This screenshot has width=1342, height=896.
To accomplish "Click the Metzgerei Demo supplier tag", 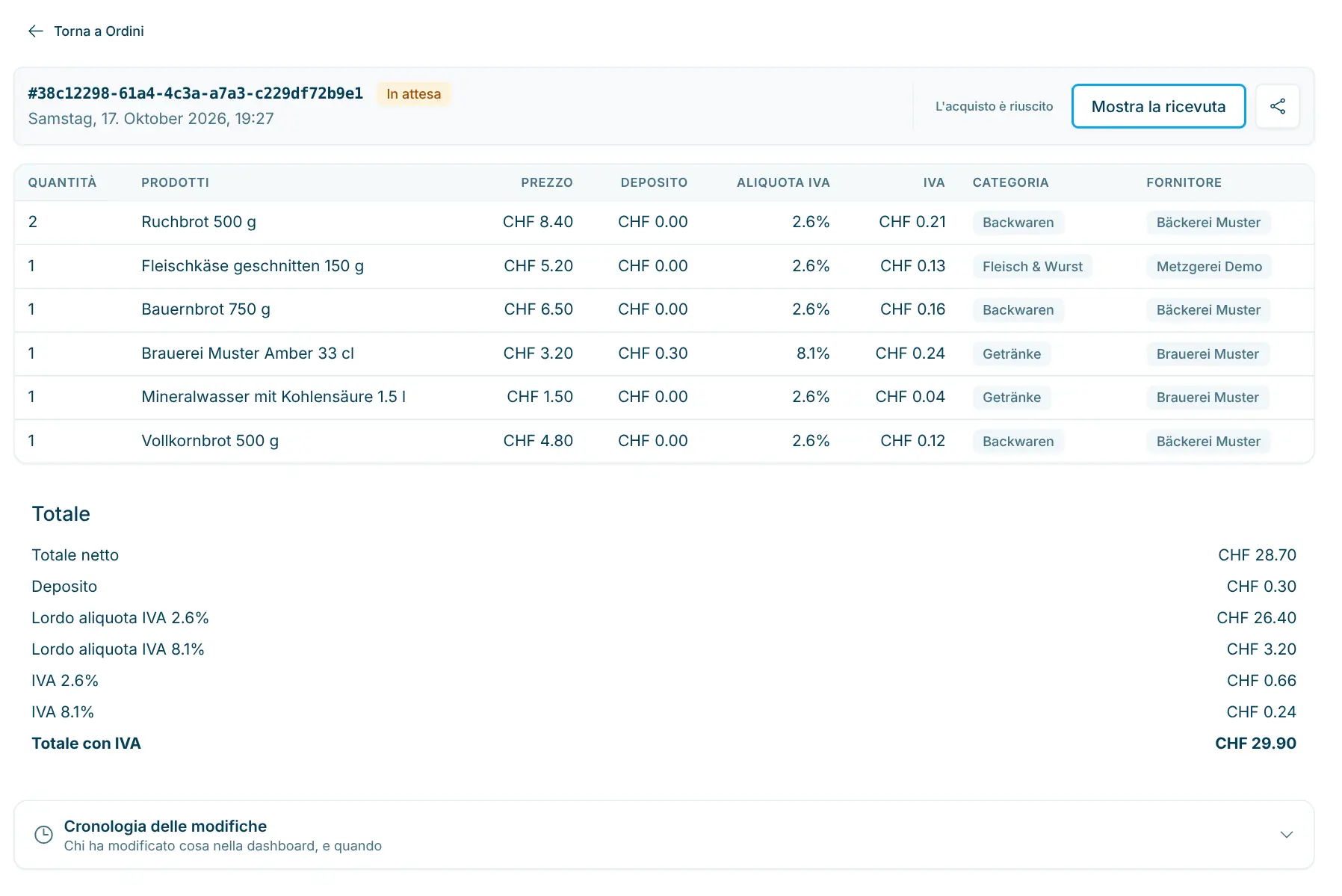I will tap(1209, 267).
